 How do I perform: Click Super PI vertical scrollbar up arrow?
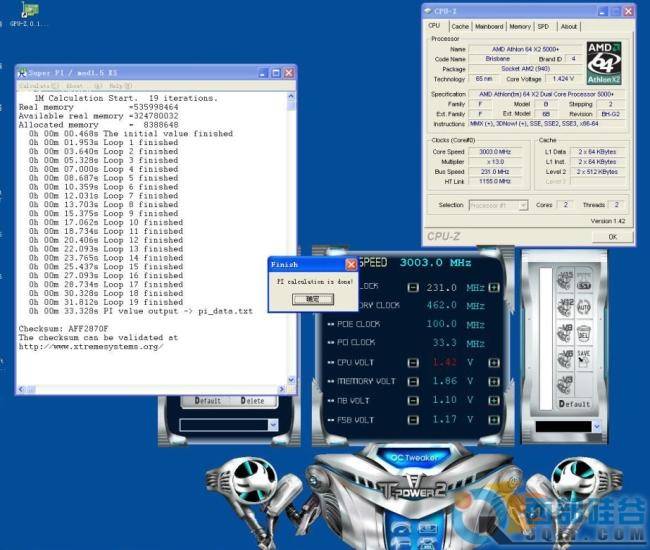point(291,97)
